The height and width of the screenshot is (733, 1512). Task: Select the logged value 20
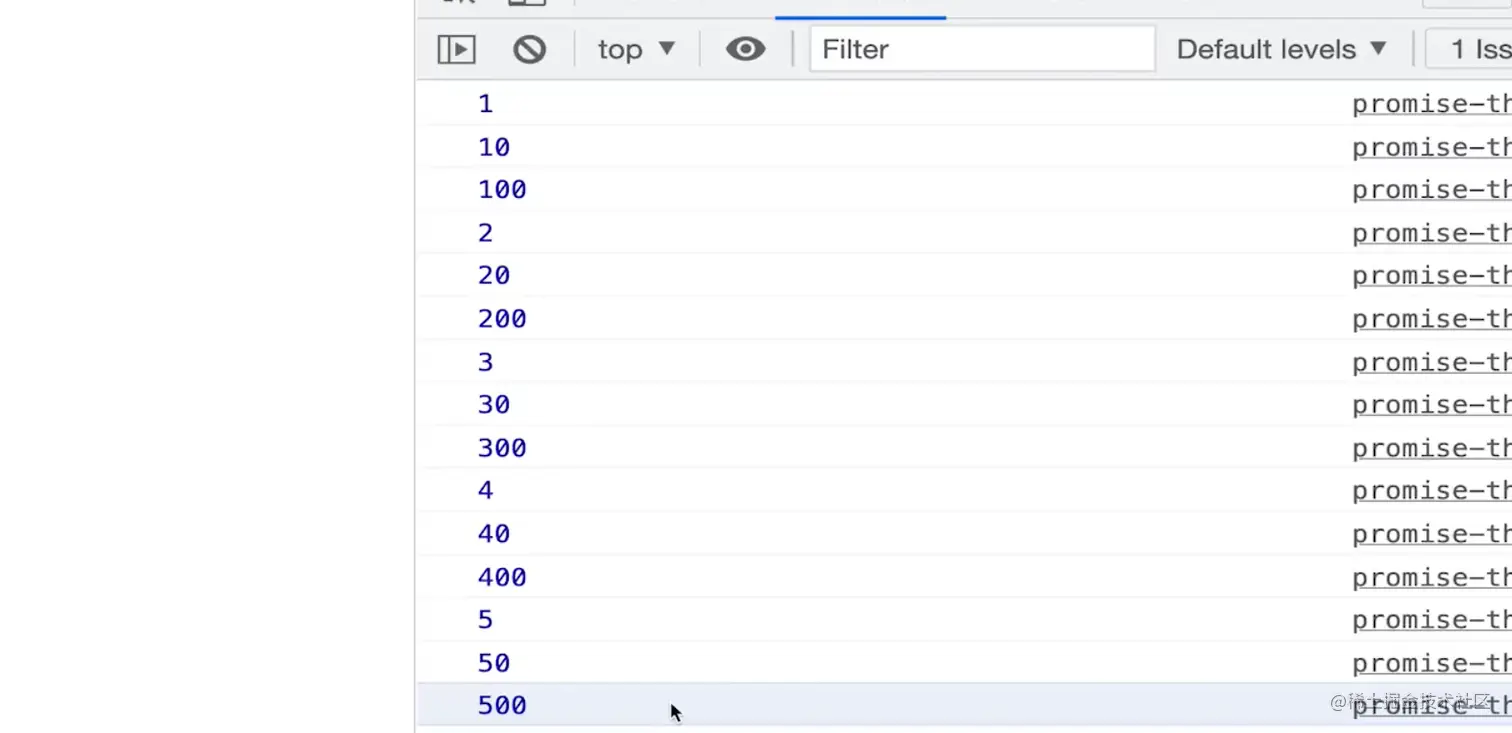[494, 276]
